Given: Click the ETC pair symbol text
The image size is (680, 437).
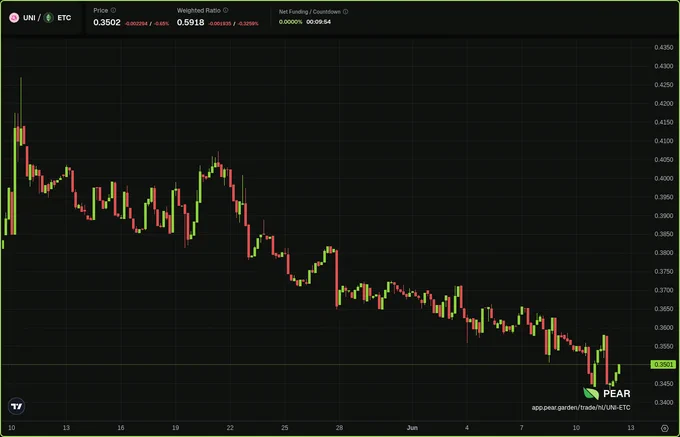Looking at the screenshot, I should point(64,18).
